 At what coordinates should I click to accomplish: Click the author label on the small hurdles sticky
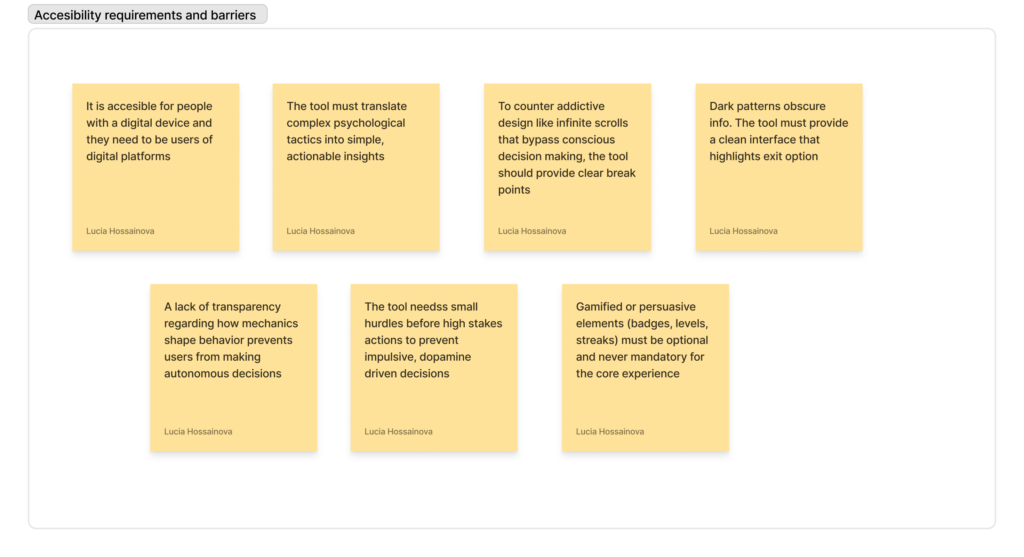(398, 432)
